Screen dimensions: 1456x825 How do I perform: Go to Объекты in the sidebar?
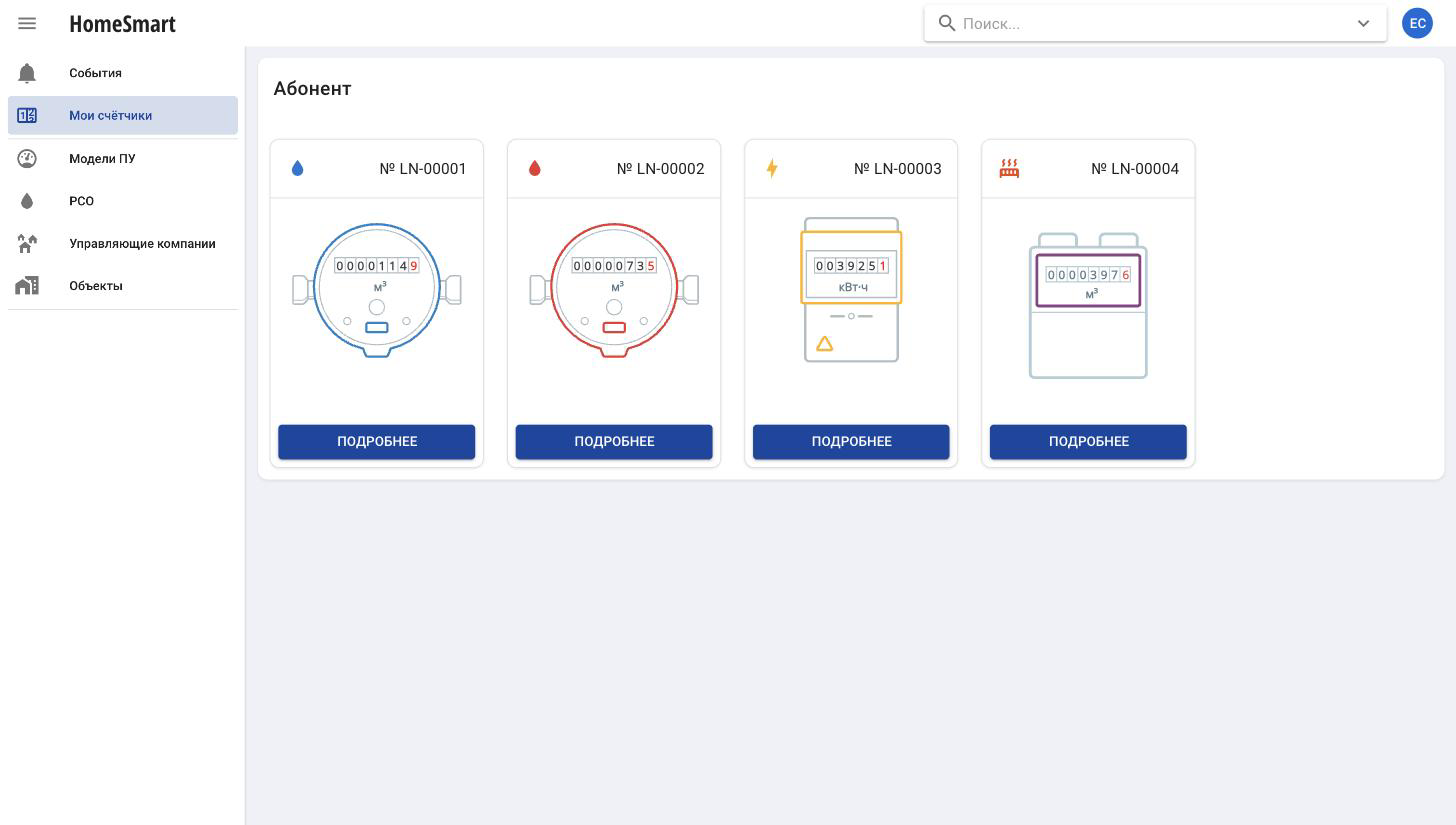[123, 286]
